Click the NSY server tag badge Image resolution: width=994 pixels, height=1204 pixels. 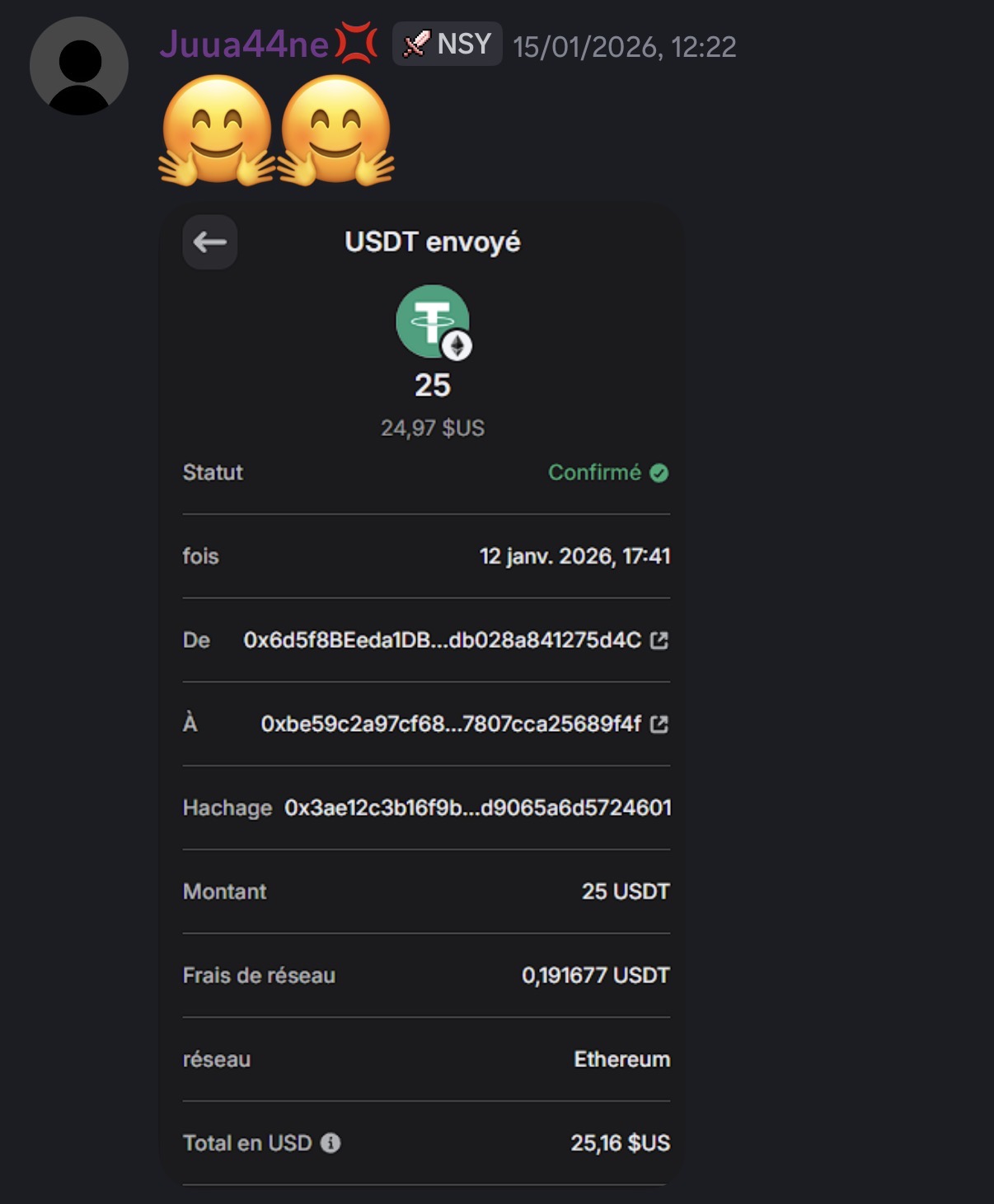tap(448, 44)
